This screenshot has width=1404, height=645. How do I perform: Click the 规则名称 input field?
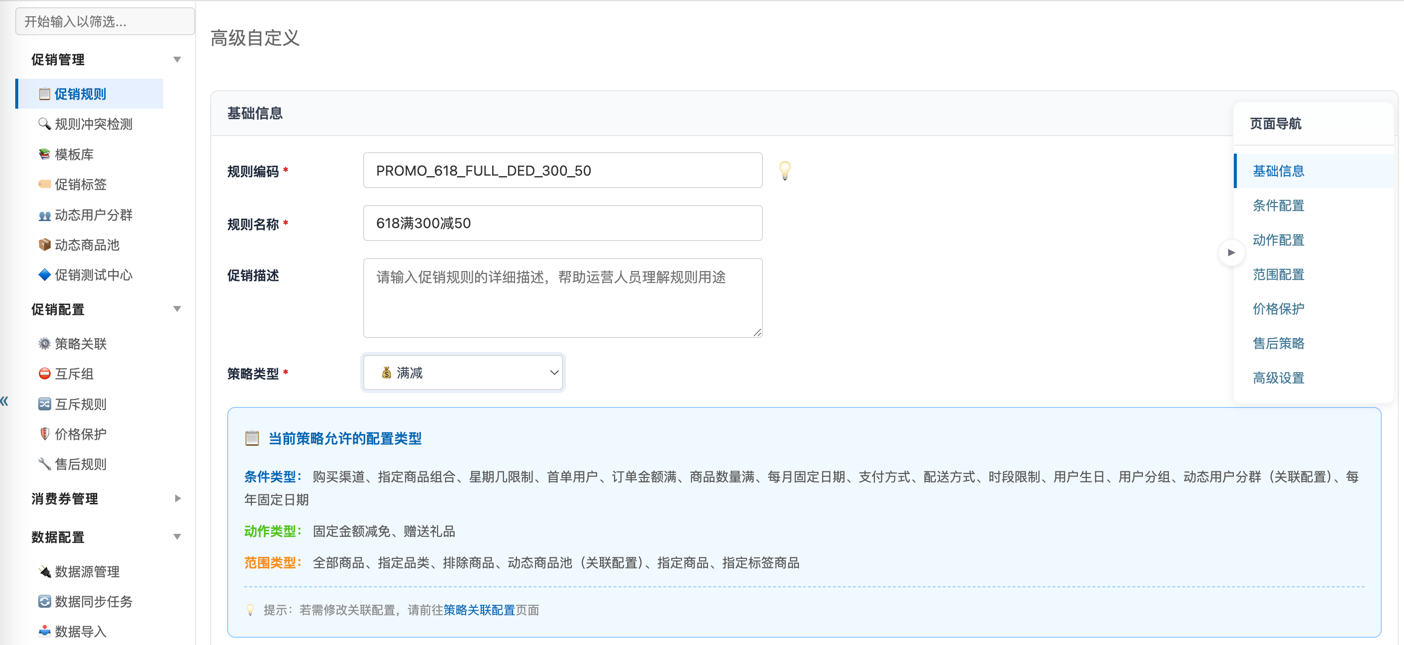click(563, 223)
